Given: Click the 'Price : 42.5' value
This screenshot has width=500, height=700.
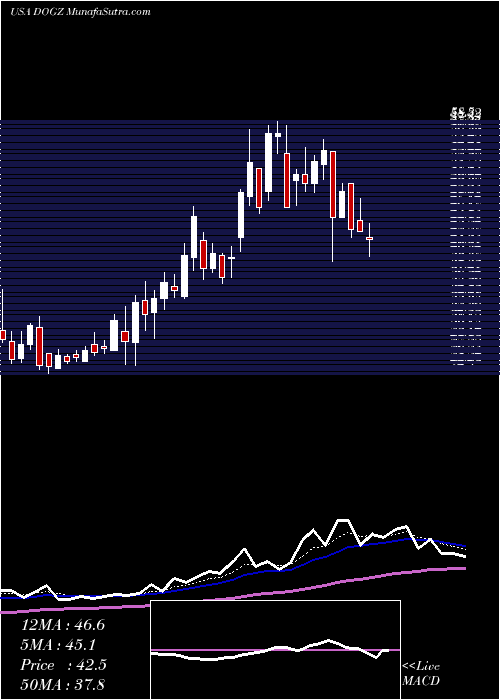Looking at the screenshot, I should [63, 665].
